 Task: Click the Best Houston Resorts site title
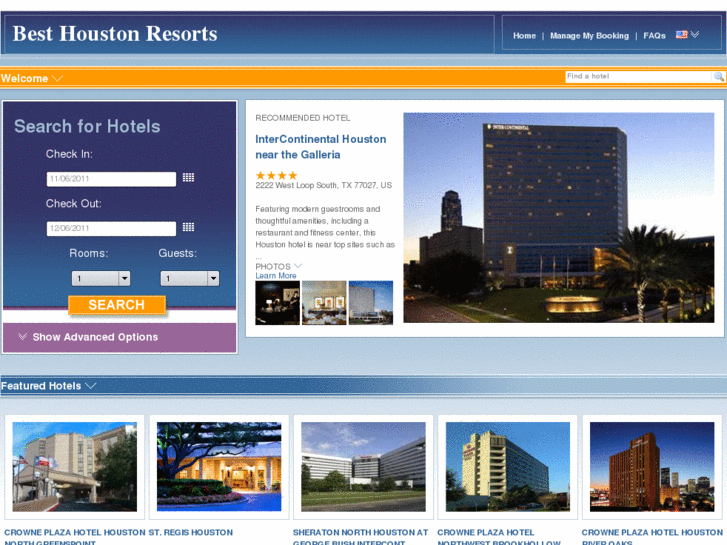pos(115,34)
